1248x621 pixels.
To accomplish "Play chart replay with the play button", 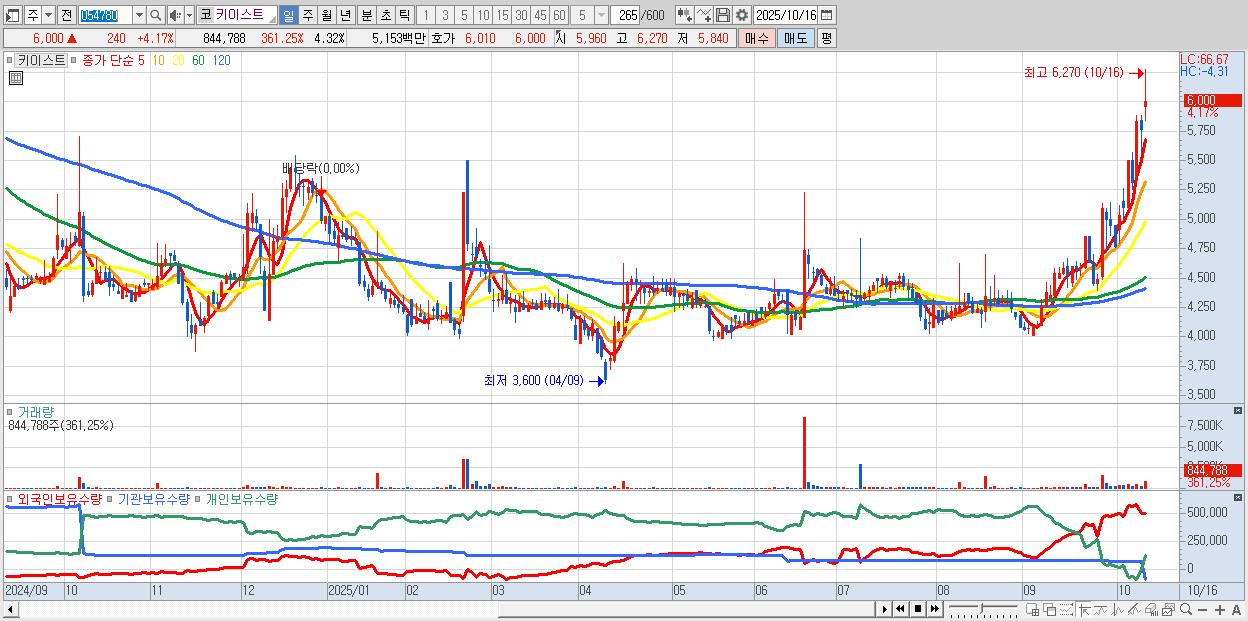I will pos(884,609).
